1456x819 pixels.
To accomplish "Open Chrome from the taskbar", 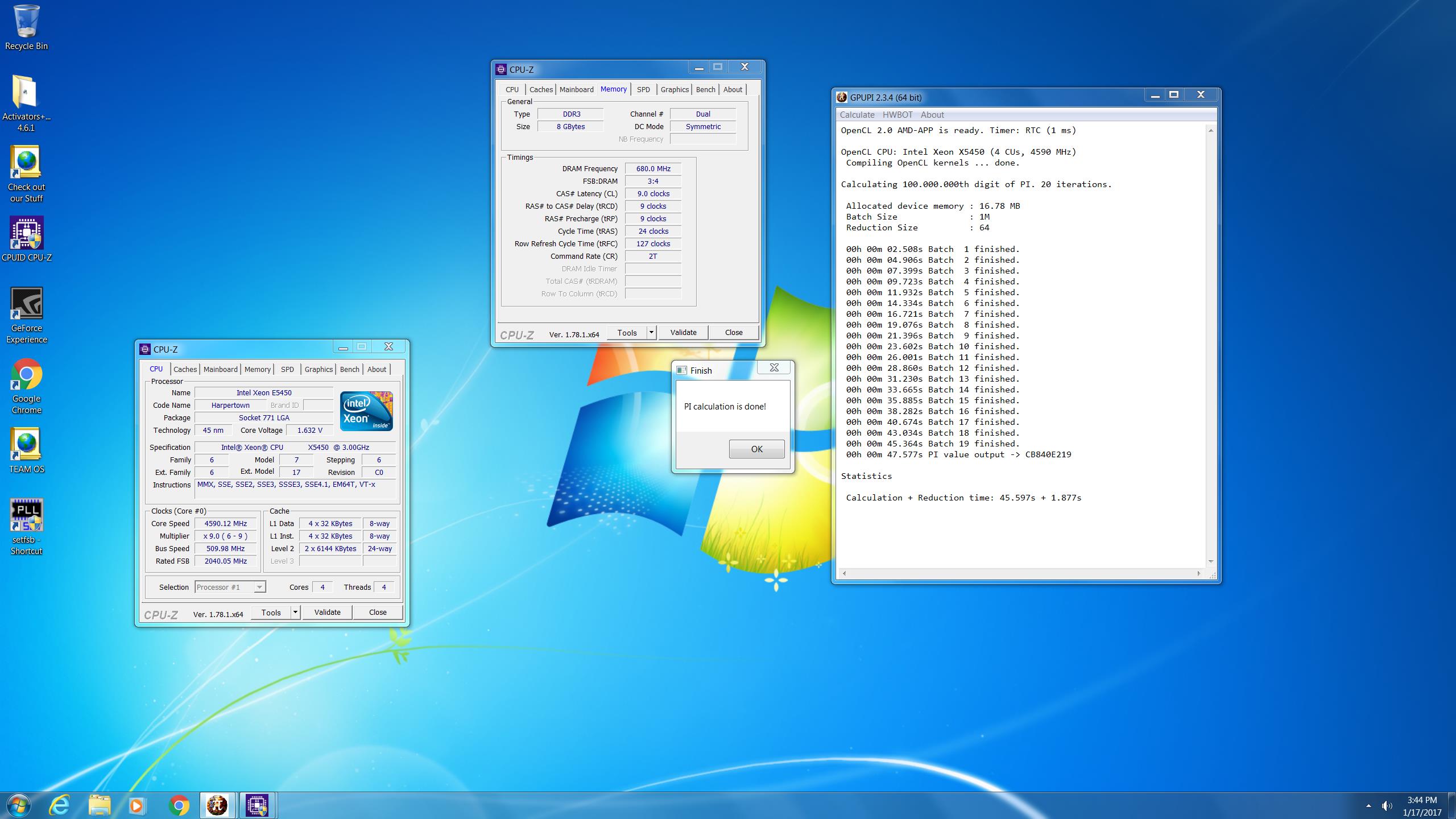I will [179, 805].
